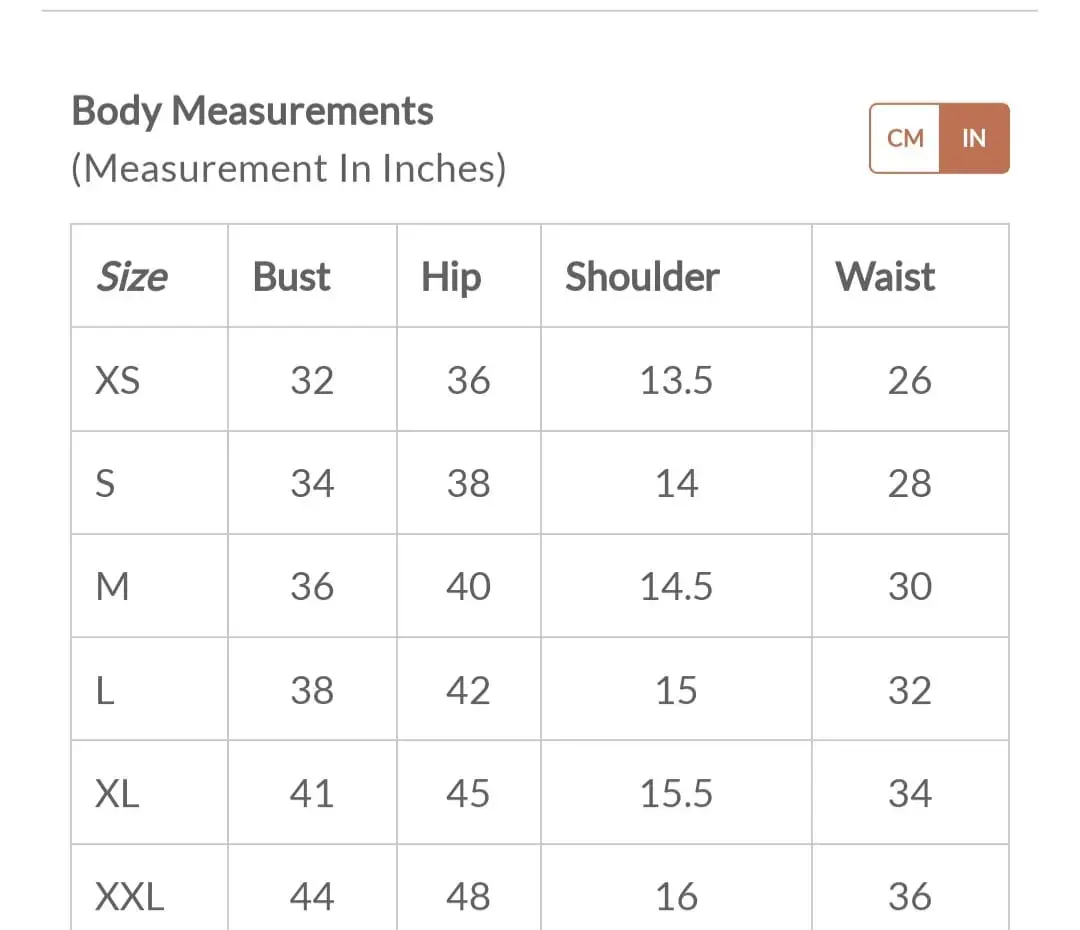1080x930 pixels.
Task: Click the Waist column header
Action: [x=885, y=277]
